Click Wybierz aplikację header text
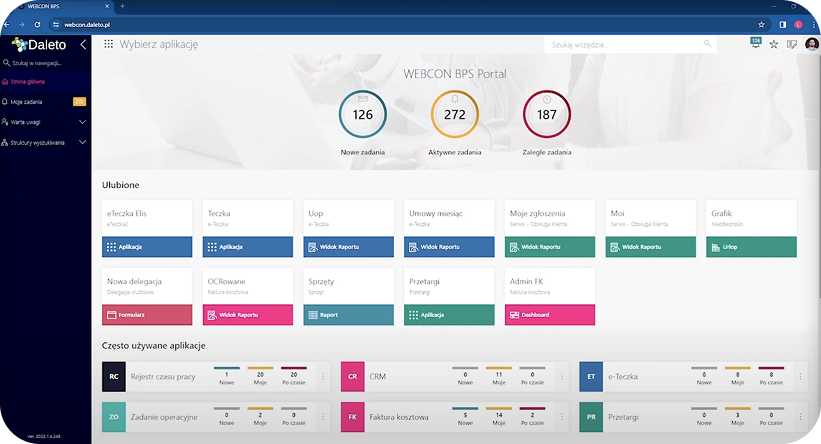Viewport: 821px width, 444px height. (159, 45)
